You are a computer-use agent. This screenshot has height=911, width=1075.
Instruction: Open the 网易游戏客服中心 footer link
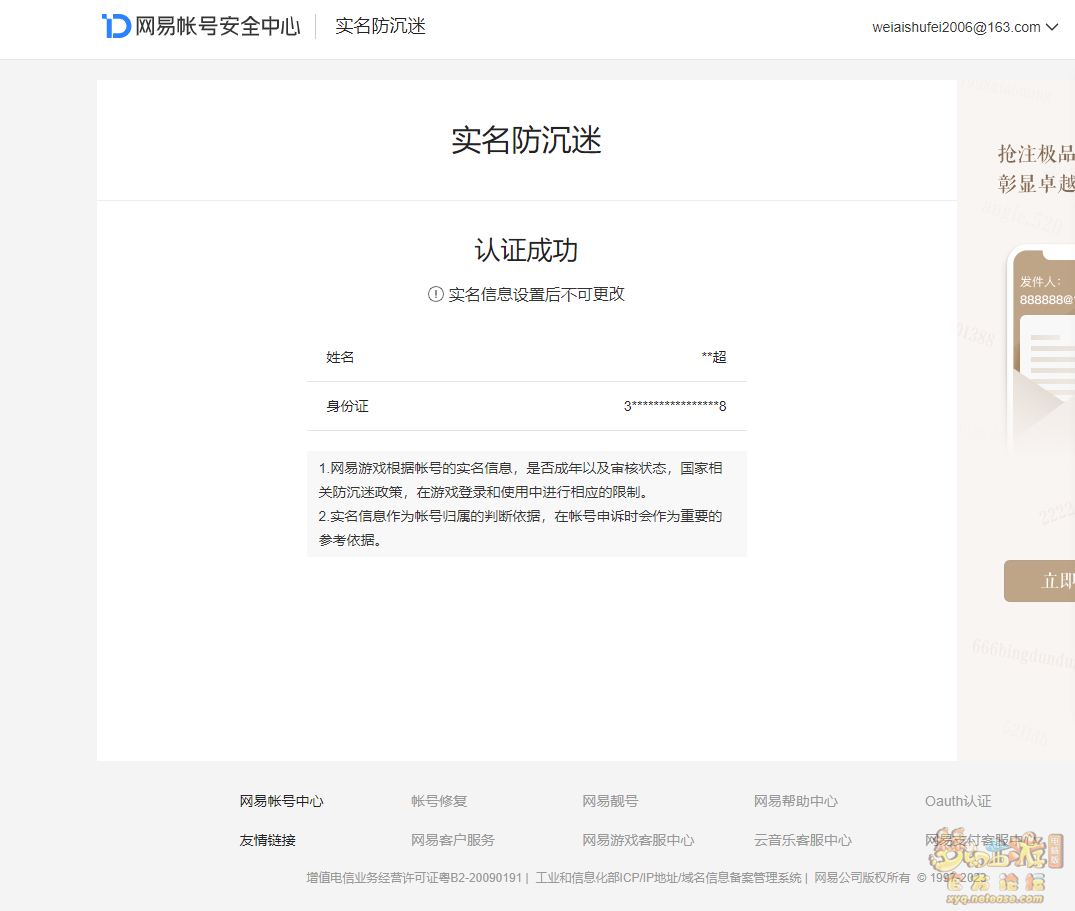[638, 840]
